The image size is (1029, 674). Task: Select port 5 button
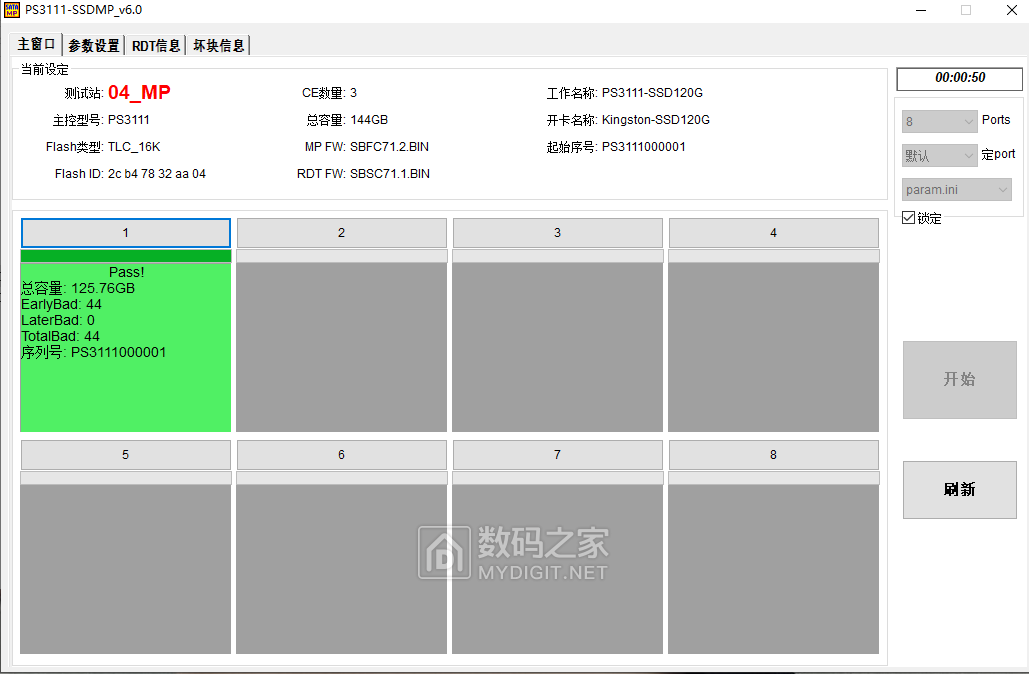pos(125,455)
